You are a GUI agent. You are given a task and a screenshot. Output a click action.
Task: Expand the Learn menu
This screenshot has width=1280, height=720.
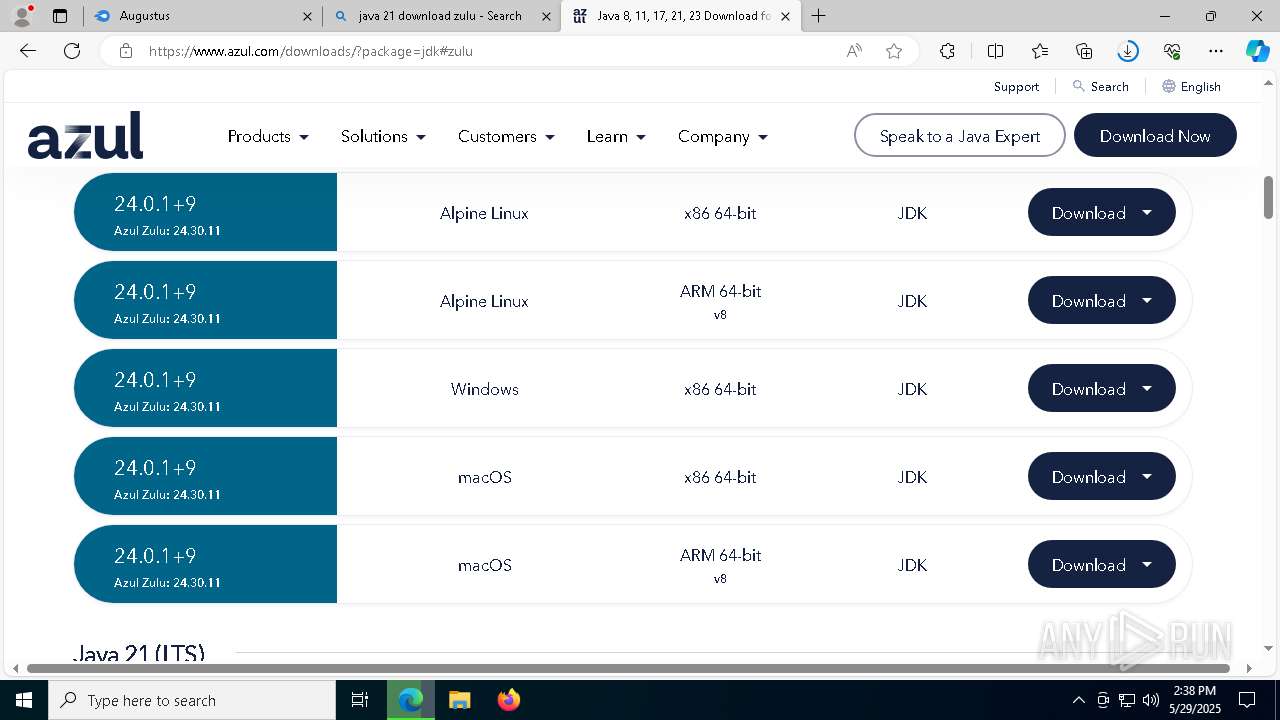(616, 136)
